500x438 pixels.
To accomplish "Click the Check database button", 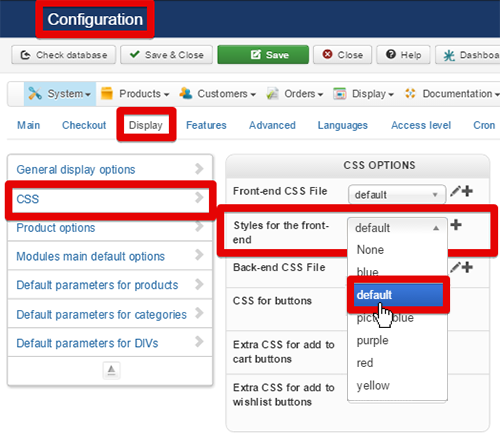I will click(x=64, y=55).
